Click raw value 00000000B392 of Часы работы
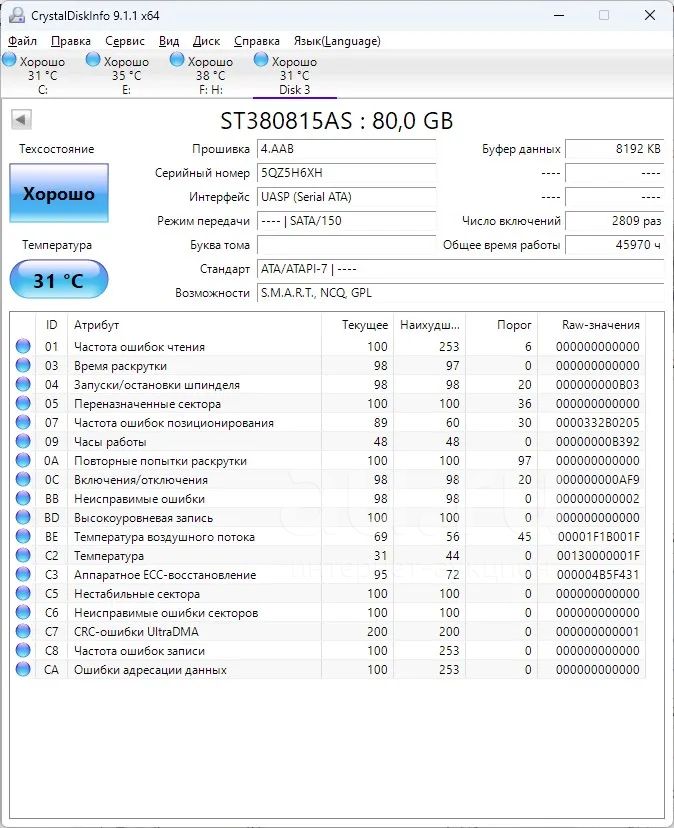The height and width of the screenshot is (828, 674). (597, 441)
